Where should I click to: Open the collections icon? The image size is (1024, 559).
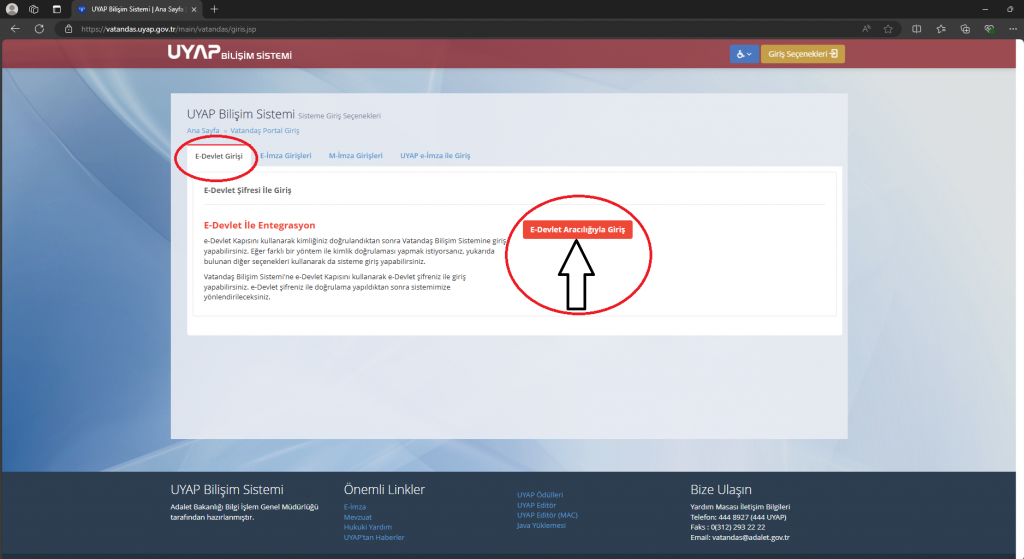point(965,29)
